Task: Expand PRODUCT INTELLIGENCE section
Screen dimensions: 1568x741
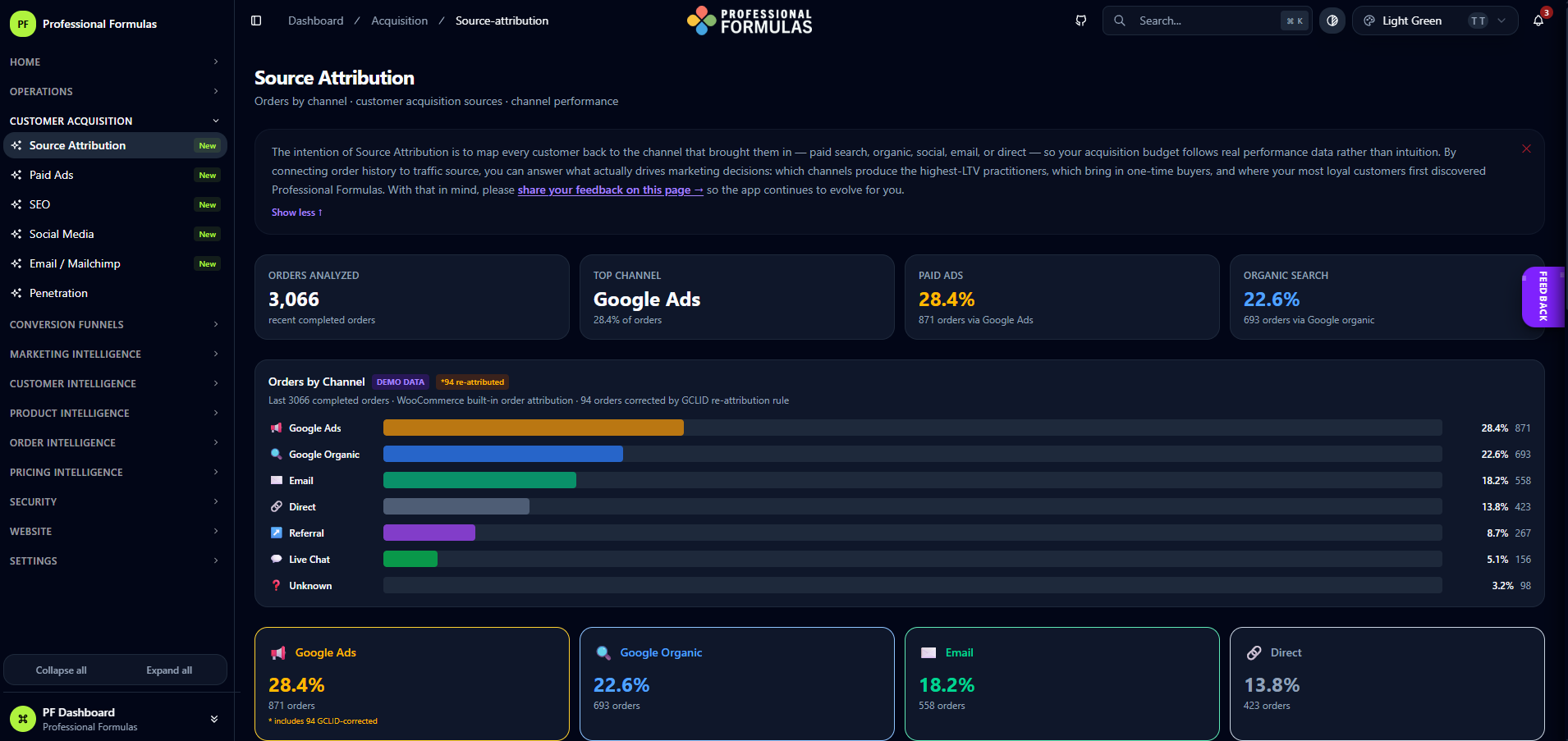Action: (x=114, y=413)
